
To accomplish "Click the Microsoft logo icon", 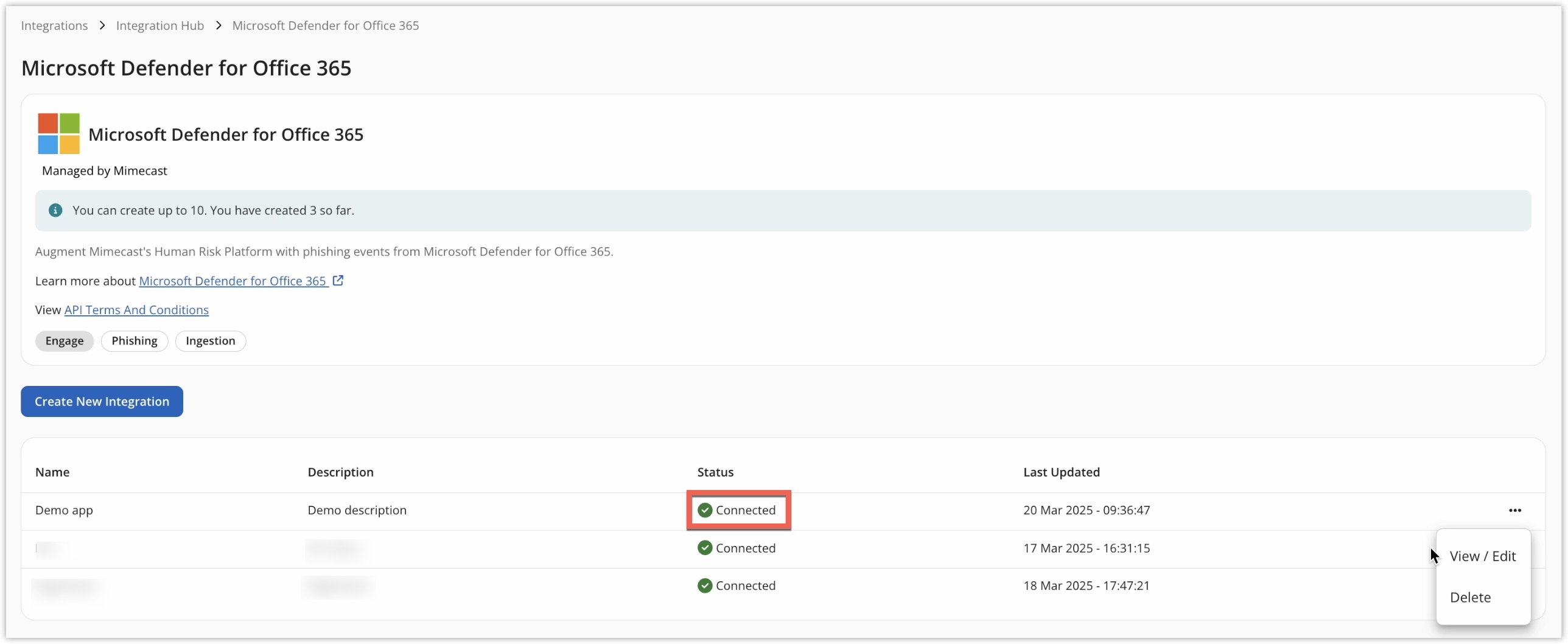I will click(x=58, y=133).
